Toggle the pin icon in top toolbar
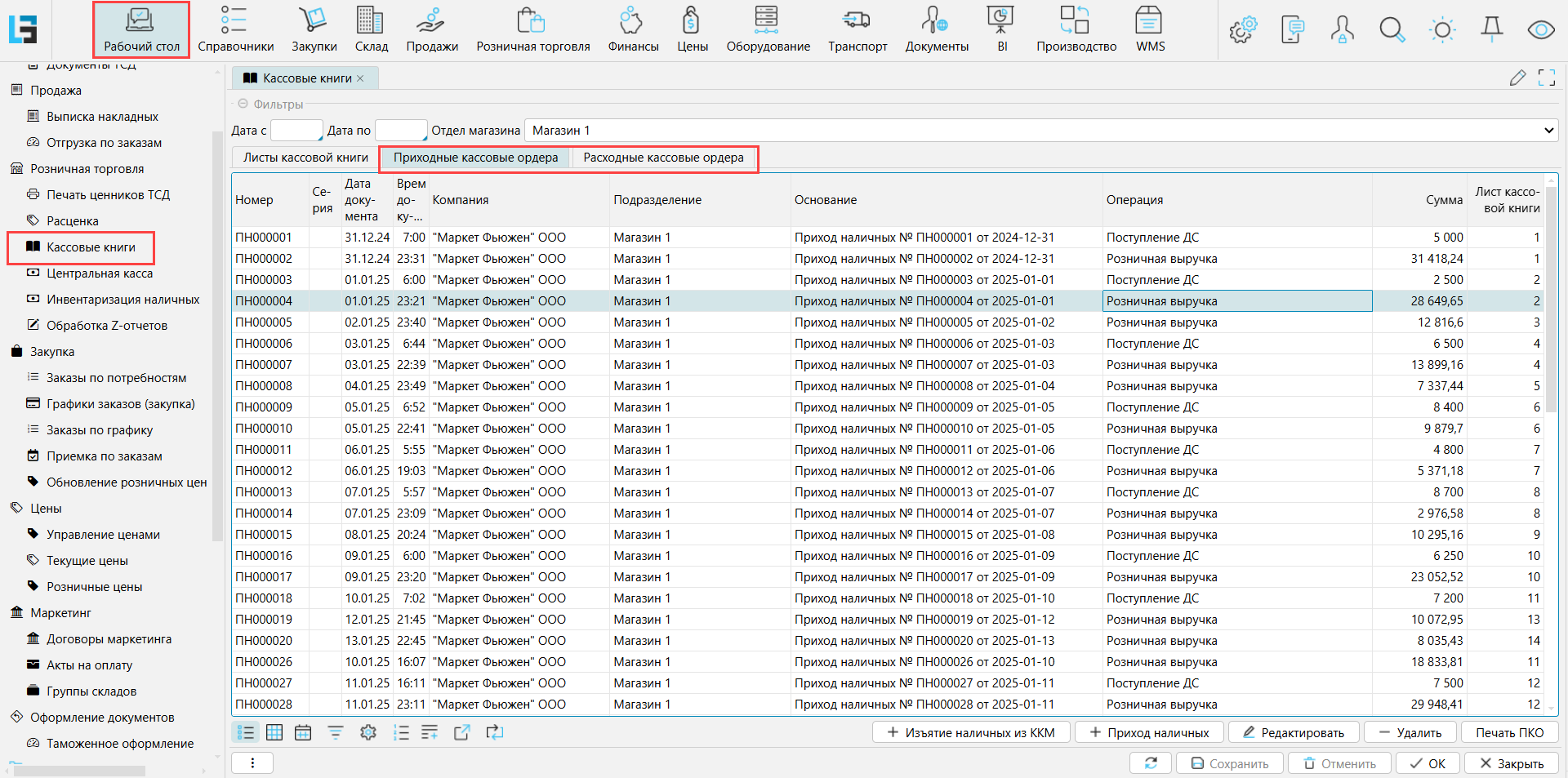This screenshot has width=1568, height=778. point(1491,30)
